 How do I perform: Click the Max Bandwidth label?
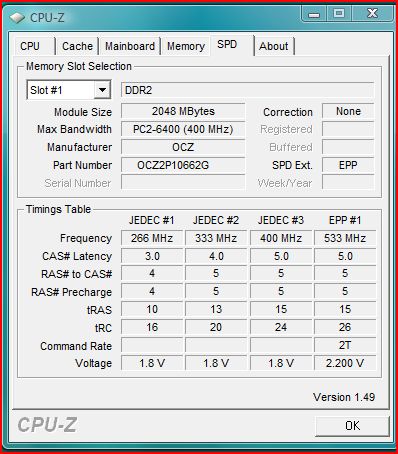74,129
